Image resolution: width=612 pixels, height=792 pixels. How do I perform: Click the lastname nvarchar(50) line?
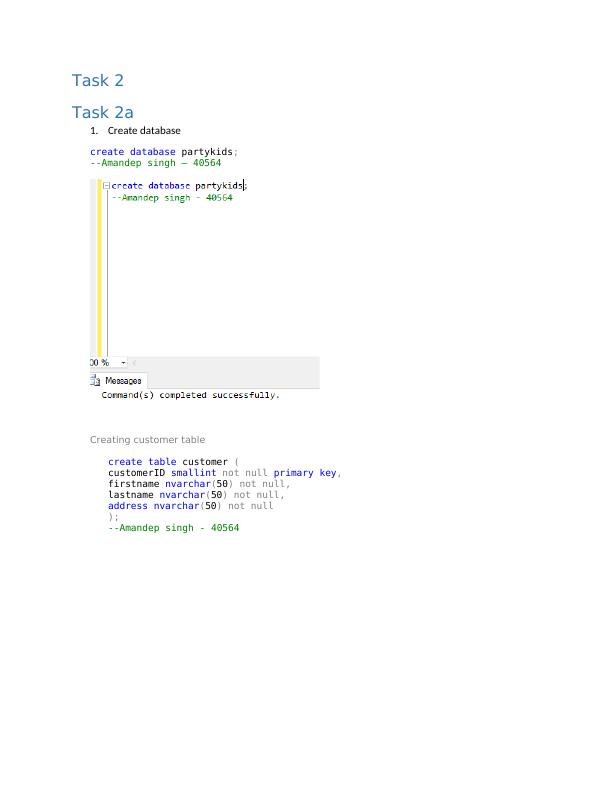196,495
